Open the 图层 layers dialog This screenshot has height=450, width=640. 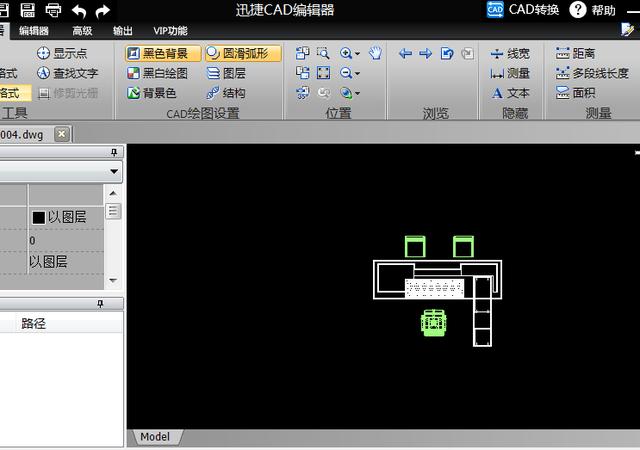(x=226, y=73)
